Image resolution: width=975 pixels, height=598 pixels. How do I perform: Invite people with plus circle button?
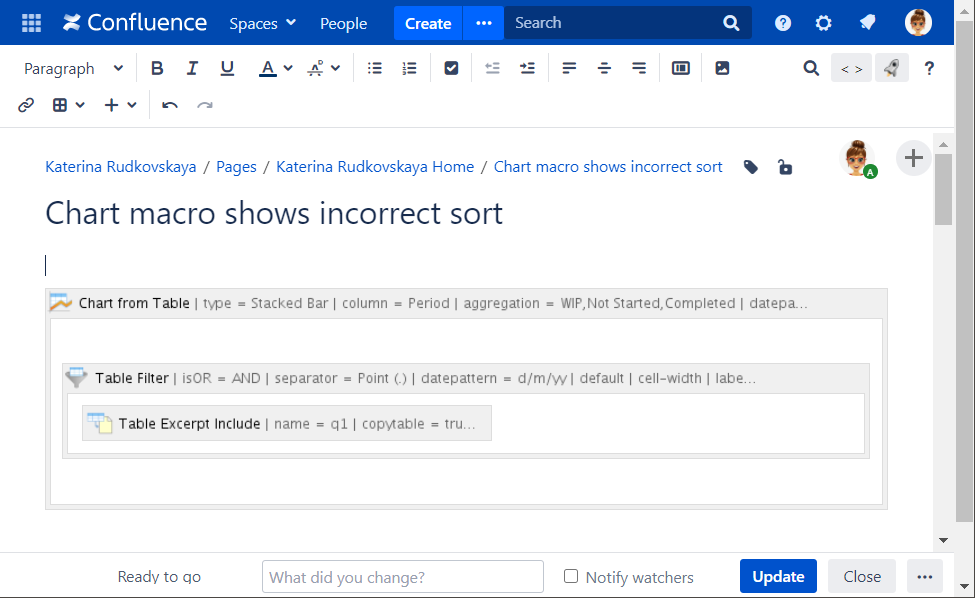coord(913,158)
